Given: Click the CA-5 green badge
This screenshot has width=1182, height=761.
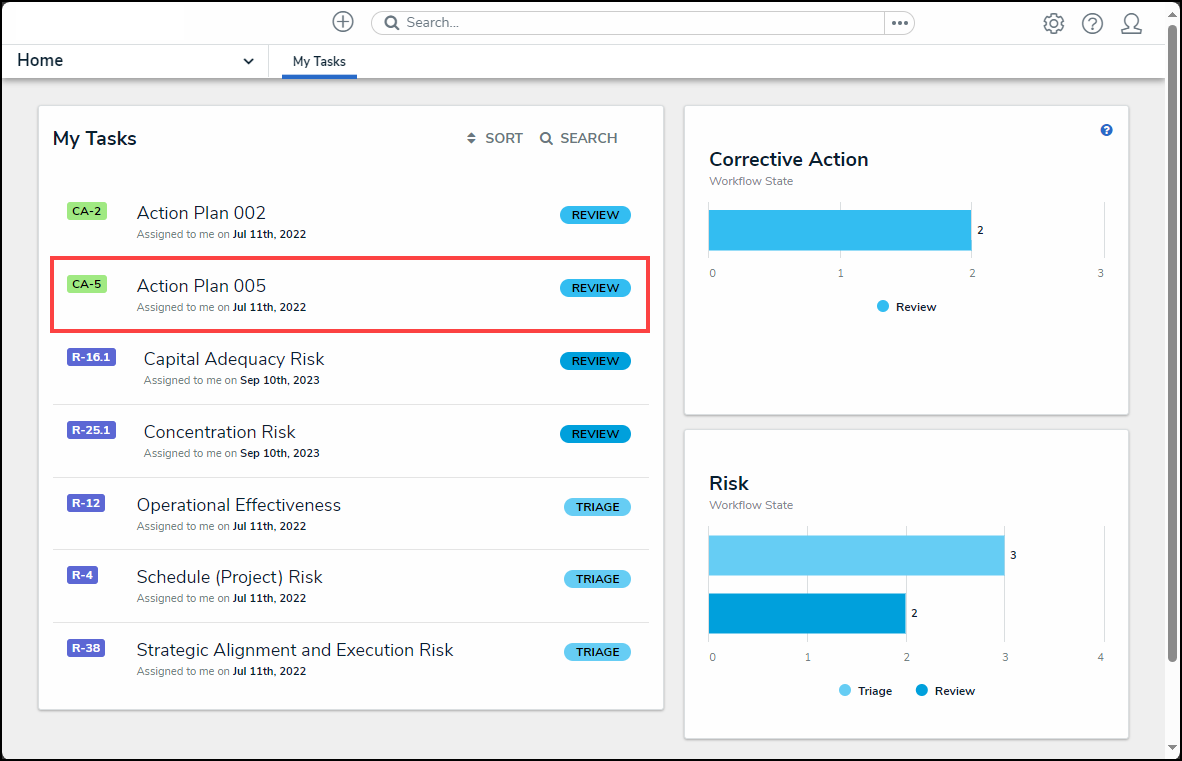Looking at the screenshot, I should [87, 284].
